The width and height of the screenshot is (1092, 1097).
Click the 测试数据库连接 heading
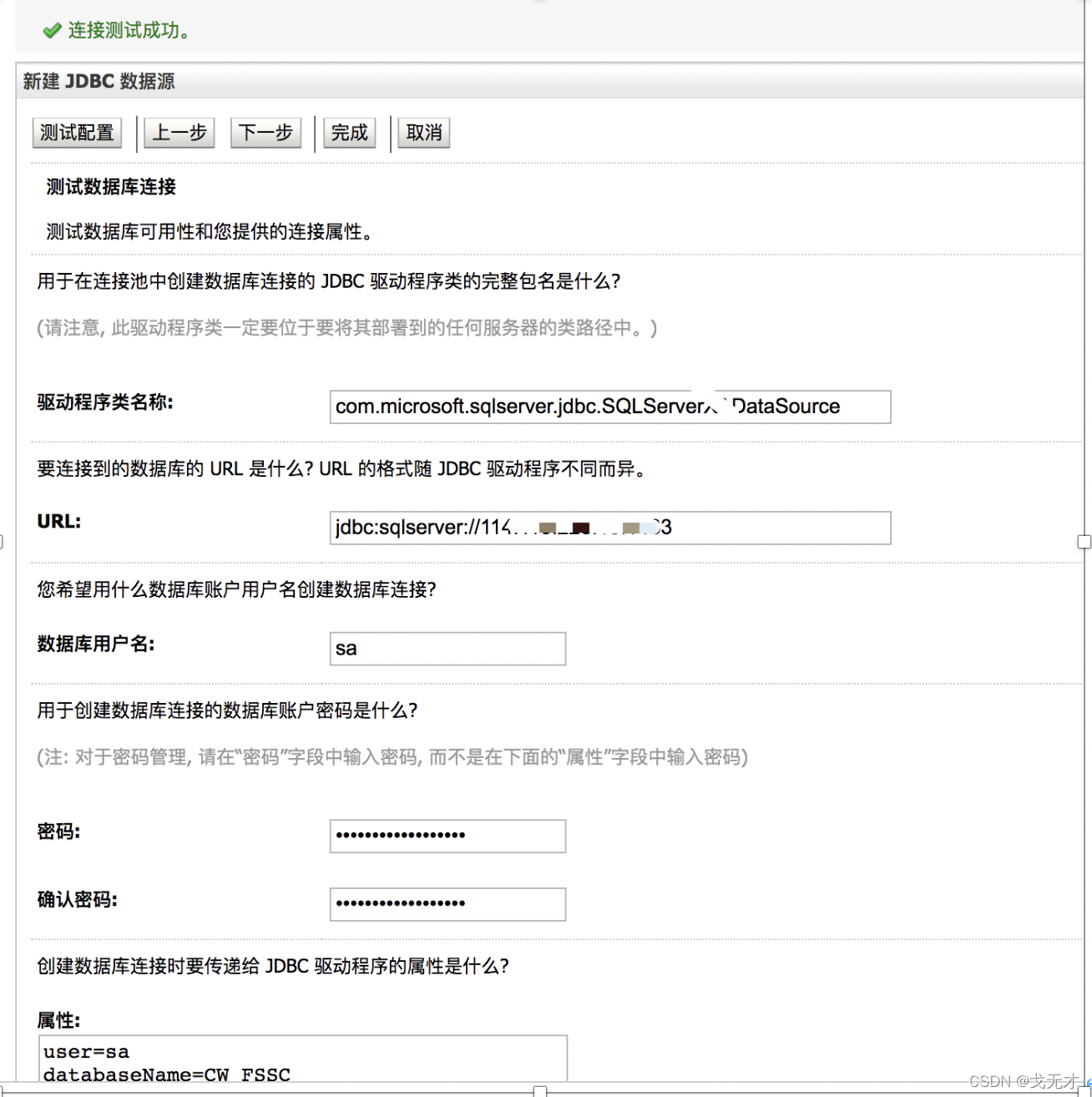(111, 187)
